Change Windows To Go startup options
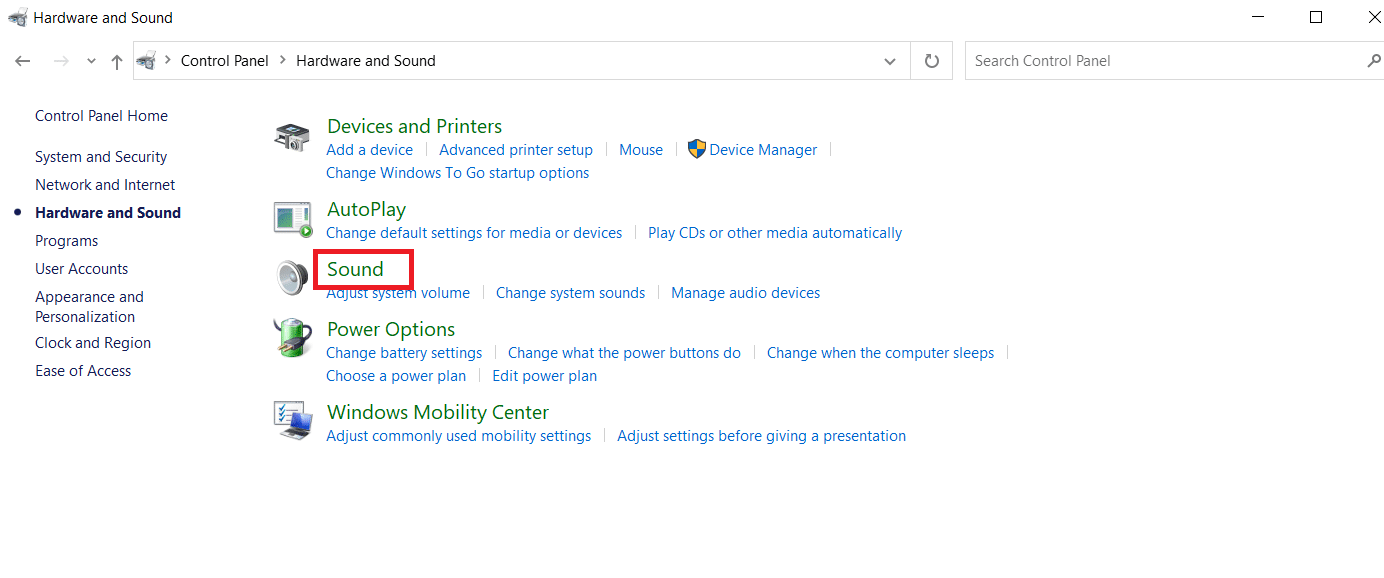The image size is (1384, 578). click(458, 173)
